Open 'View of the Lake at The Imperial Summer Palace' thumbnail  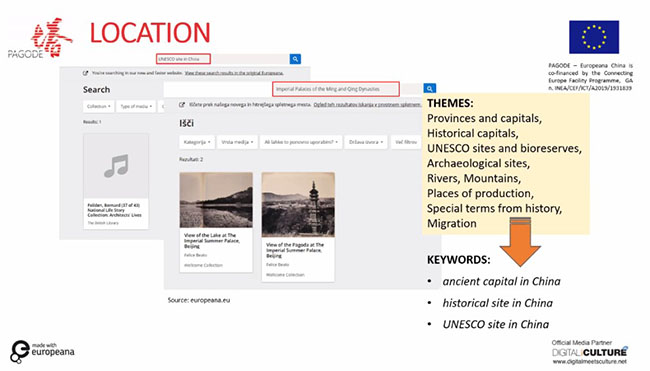click(216, 200)
